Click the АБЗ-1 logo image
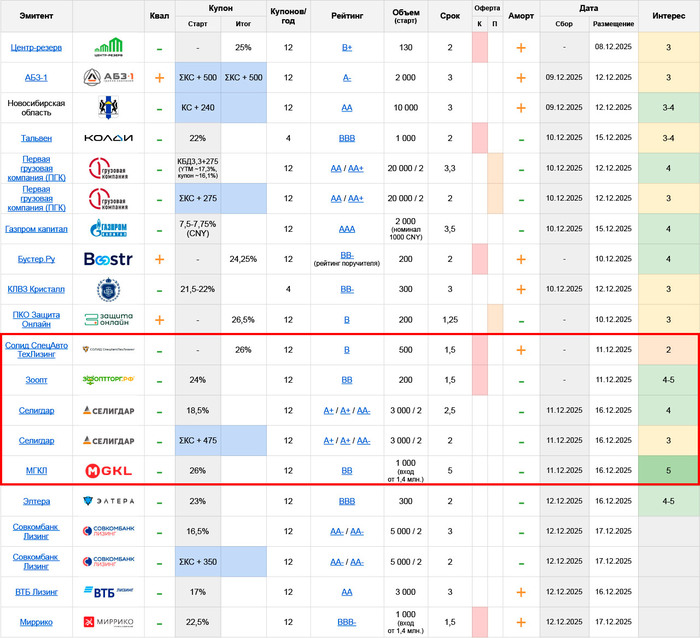700x638 pixels. [x=108, y=77]
